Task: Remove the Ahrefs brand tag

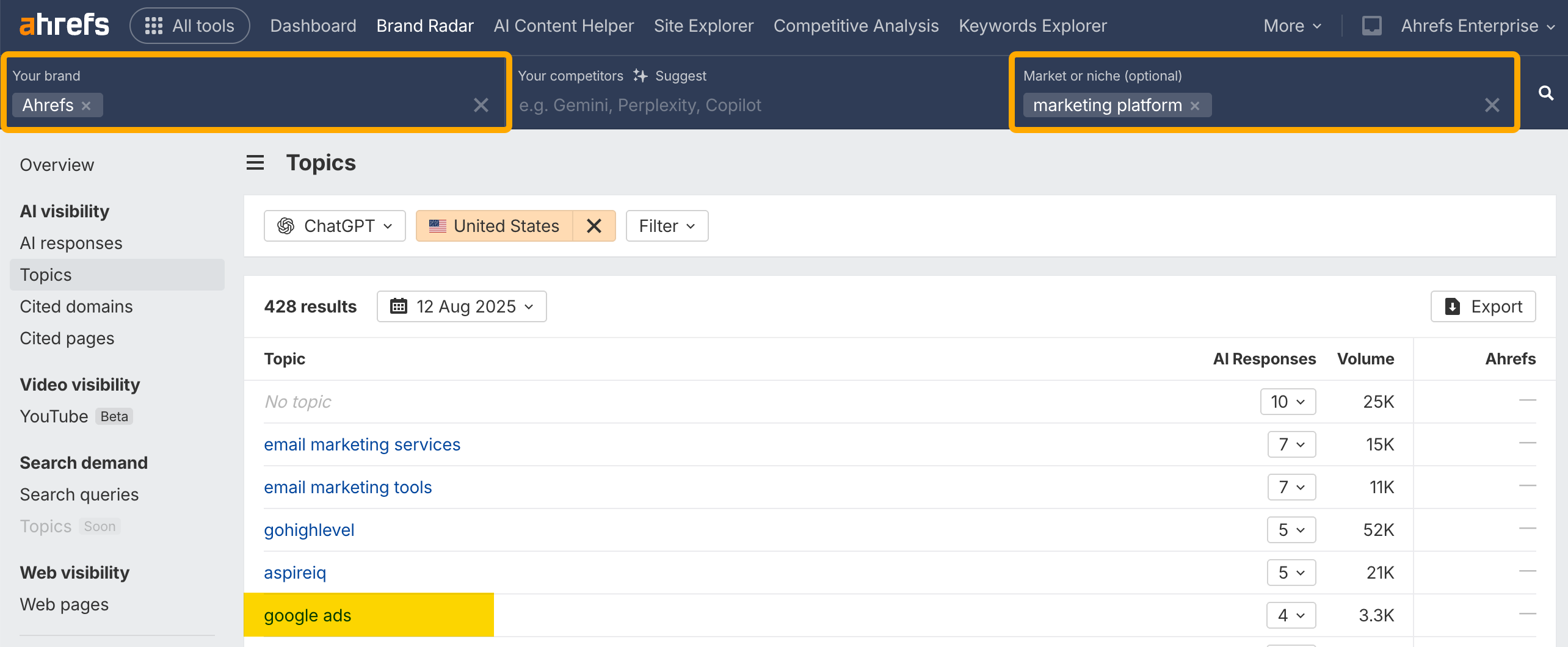Action: pos(87,106)
